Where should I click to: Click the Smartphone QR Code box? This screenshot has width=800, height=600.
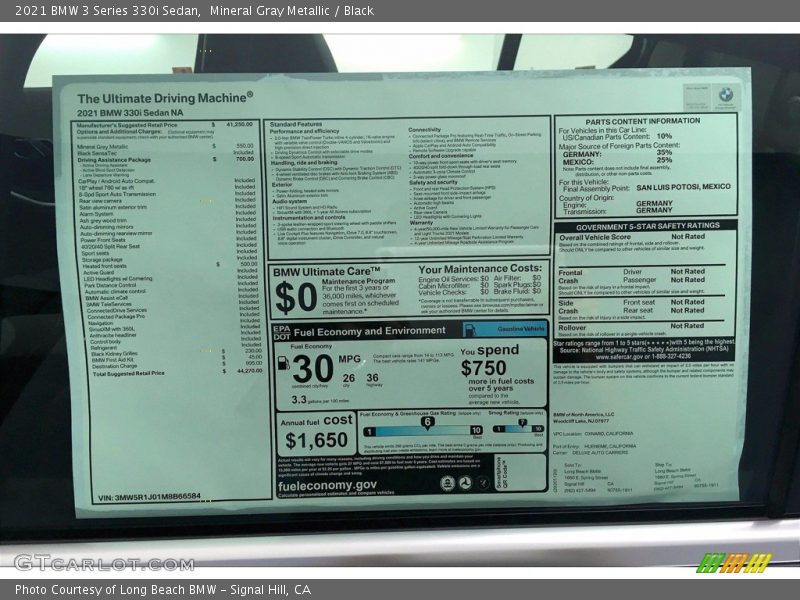520,472
